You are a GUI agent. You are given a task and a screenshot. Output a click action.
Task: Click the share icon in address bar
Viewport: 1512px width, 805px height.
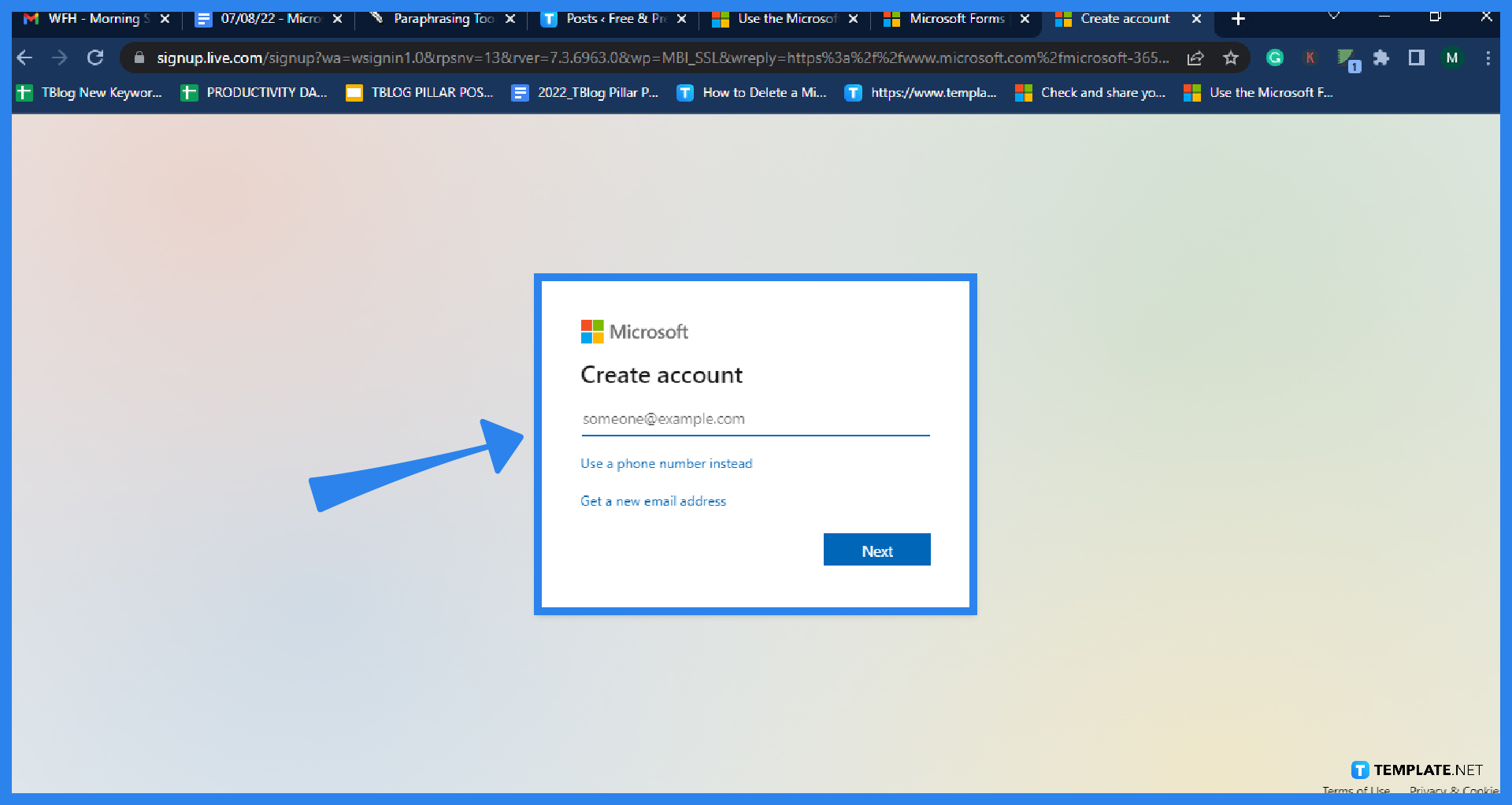pyautogui.click(x=1195, y=57)
